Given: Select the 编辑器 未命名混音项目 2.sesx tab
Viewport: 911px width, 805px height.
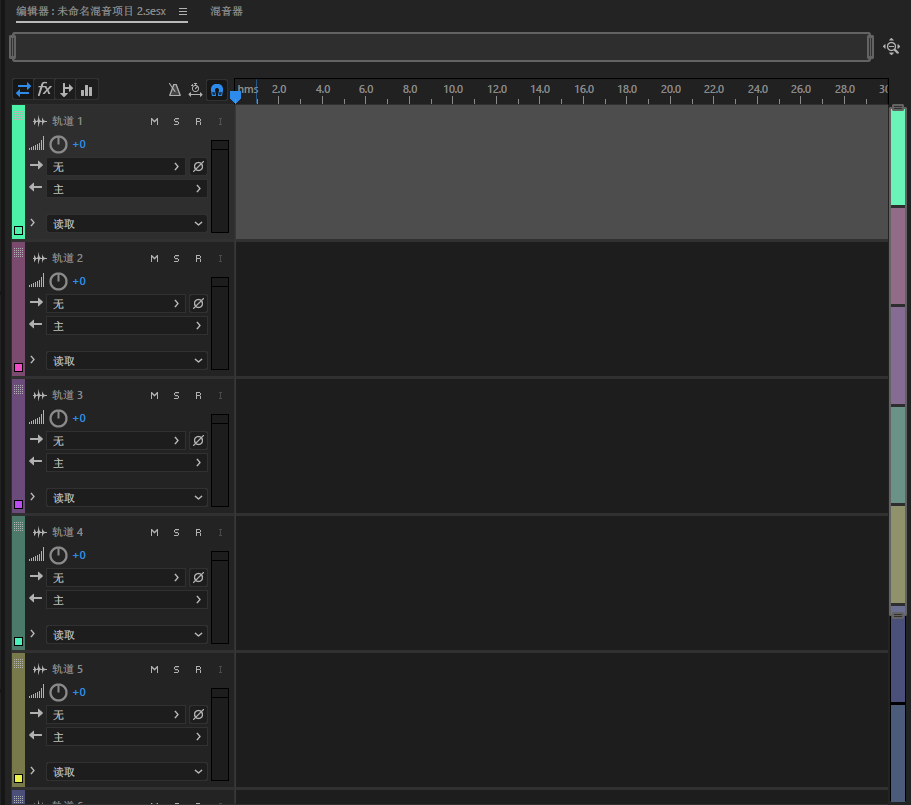Looking at the screenshot, I should pos(91,12).
